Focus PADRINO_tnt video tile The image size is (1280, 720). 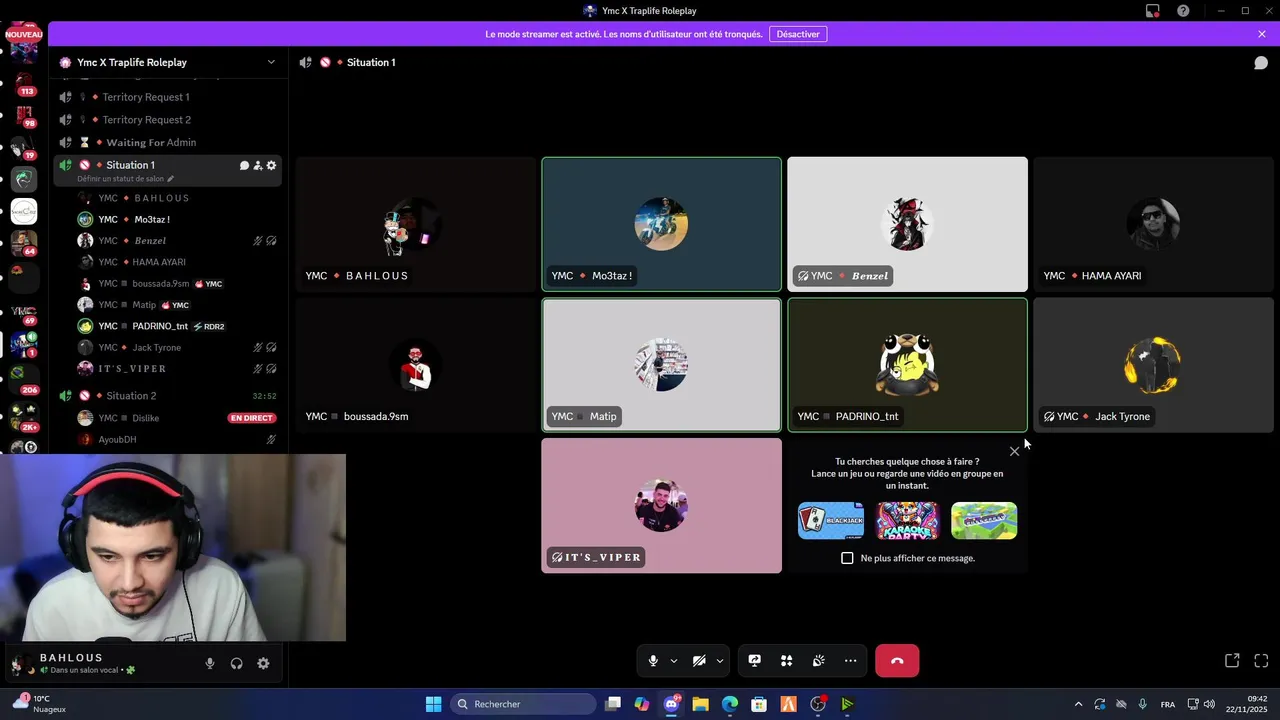tap(907, 365)
